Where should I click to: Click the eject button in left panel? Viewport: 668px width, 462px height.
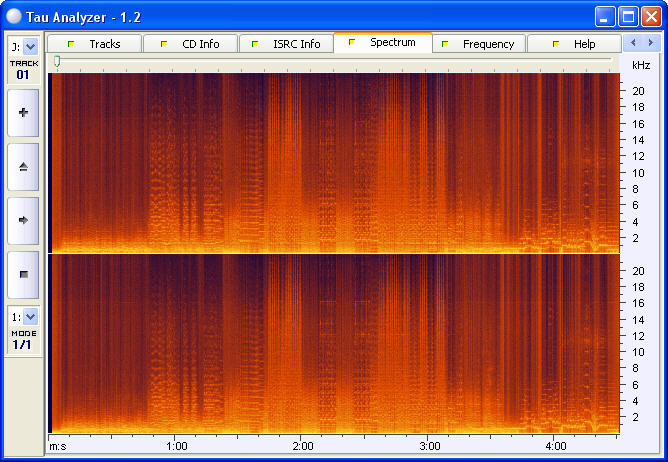pyautogui.click(x=23, y=167)
